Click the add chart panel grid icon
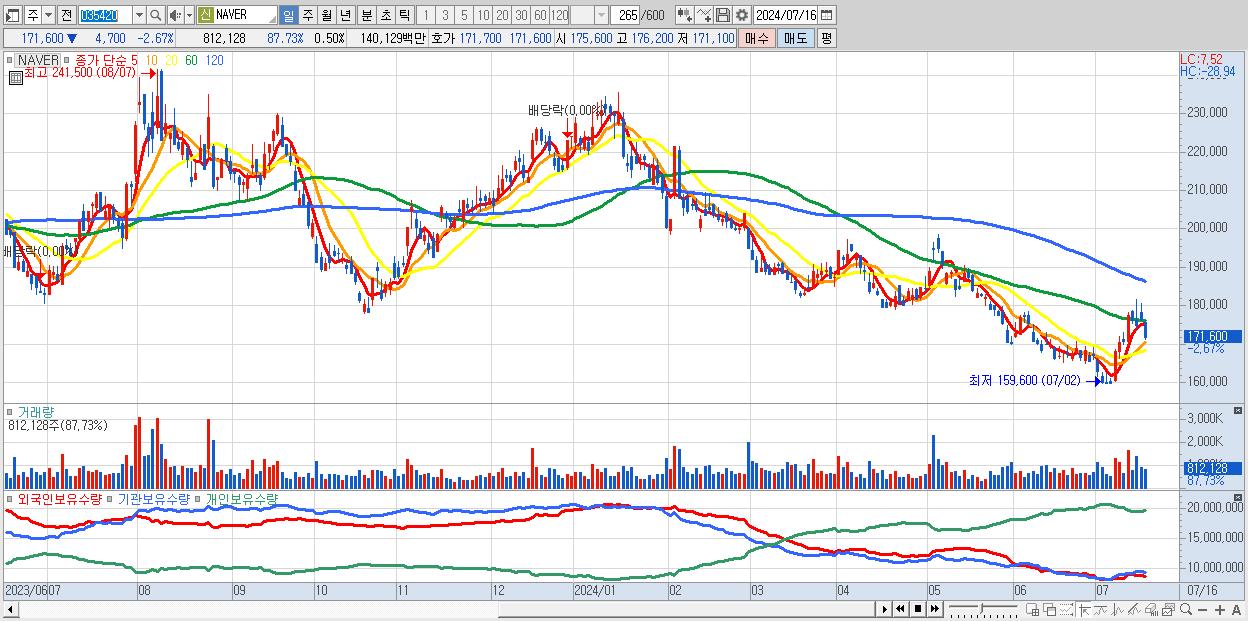 (x=1033, y=609)
